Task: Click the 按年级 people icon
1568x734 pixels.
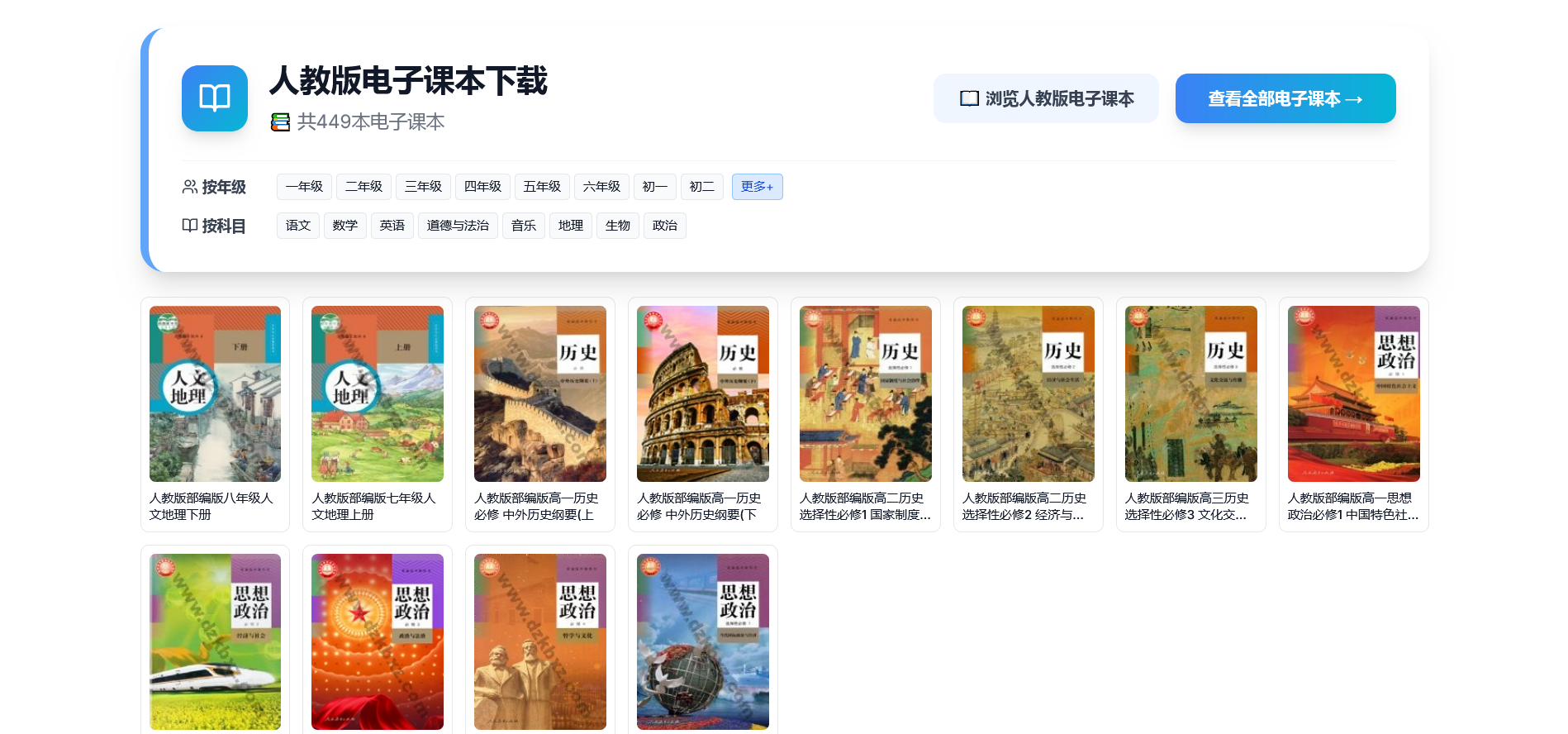Action: click(190, 187)
